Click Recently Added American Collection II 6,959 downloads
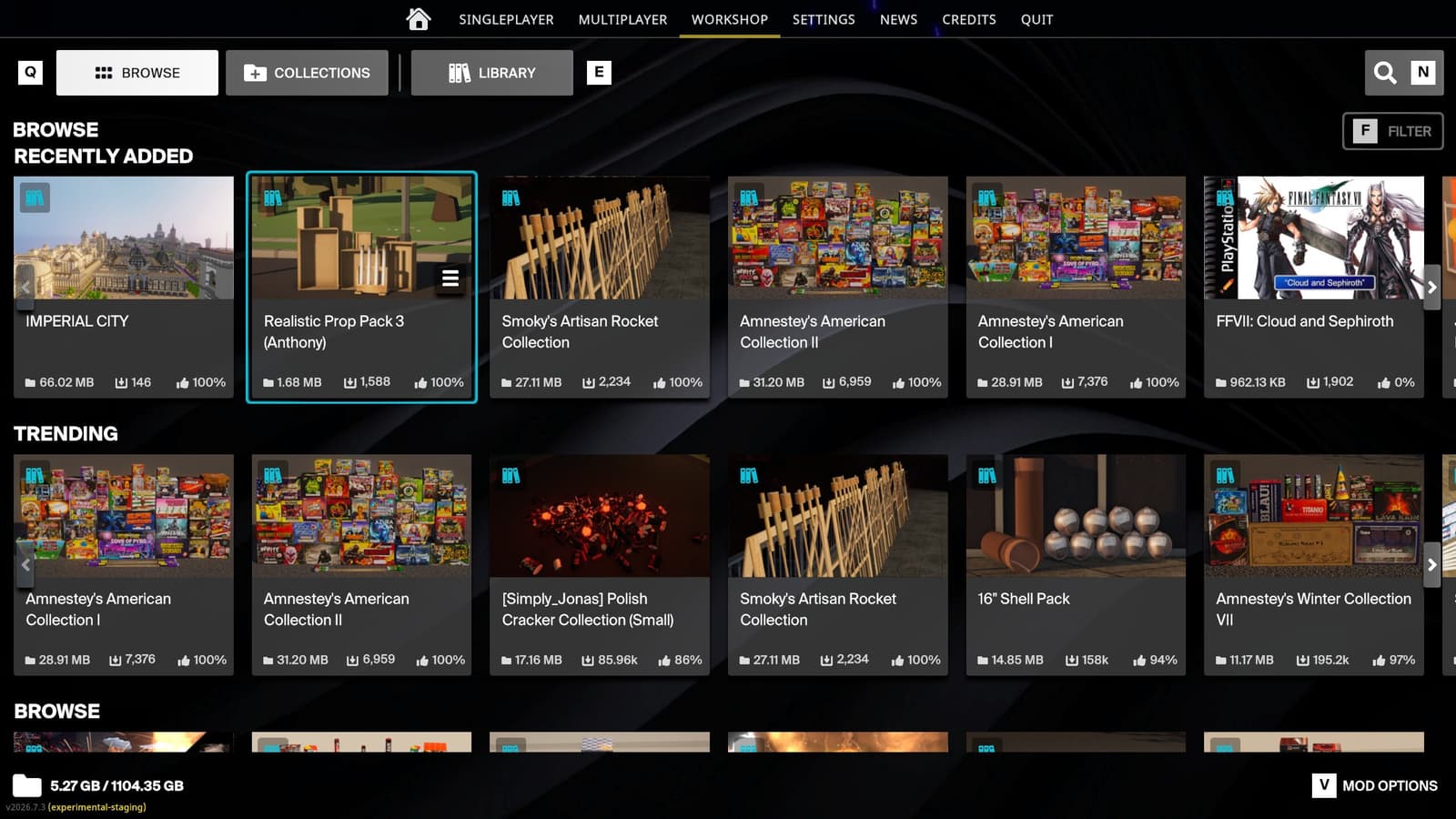Screen dimensions: 1456x819 tap(847, 382)
